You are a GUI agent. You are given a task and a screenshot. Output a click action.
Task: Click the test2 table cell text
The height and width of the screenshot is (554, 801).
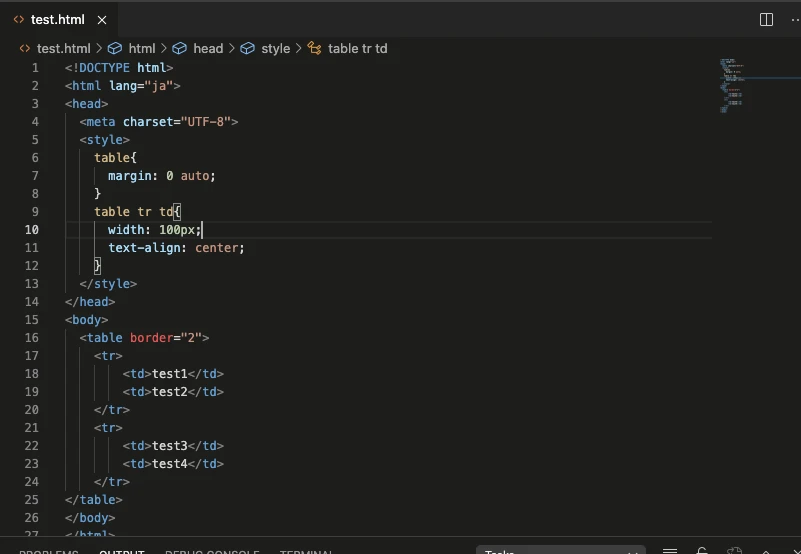click(x=170, y=392)
